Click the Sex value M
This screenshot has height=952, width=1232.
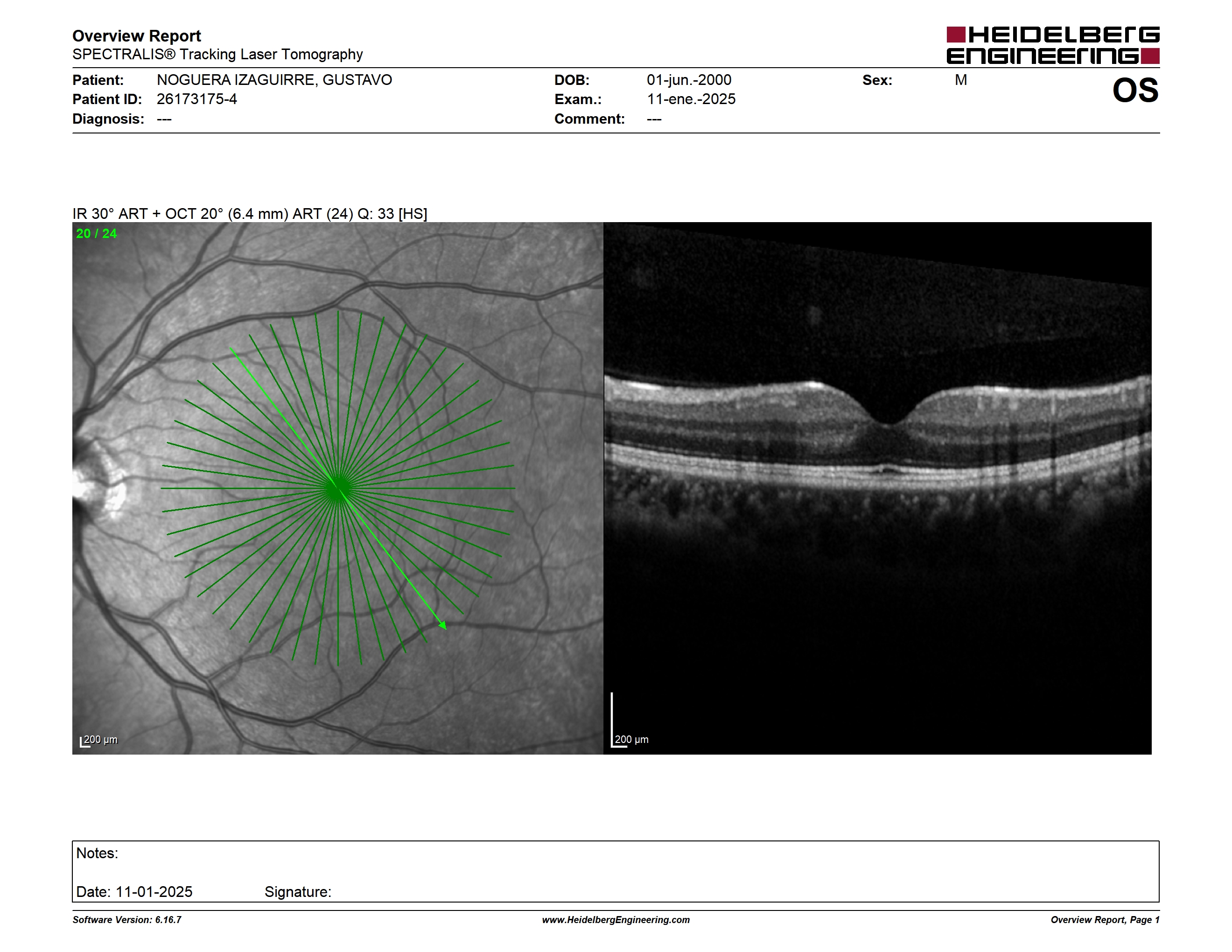pos(961,80)
